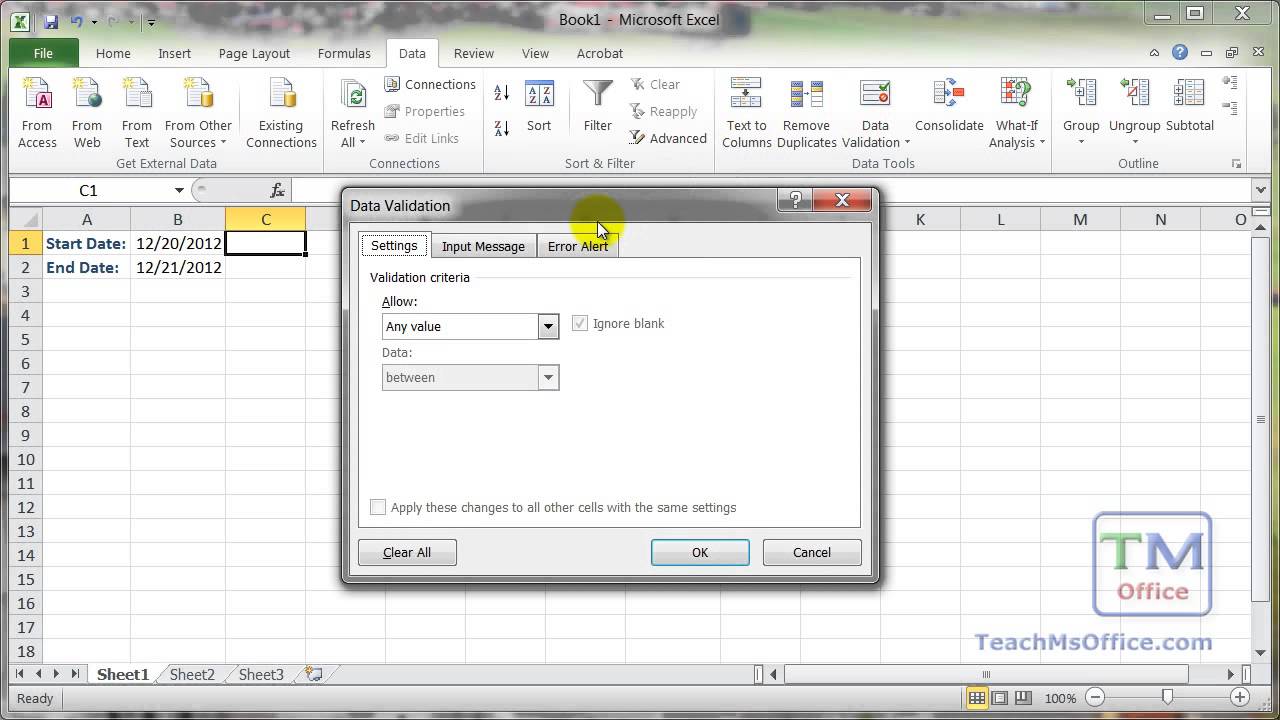Import data From Text
Screen dimensions: 1280x720
coord(137,113)
